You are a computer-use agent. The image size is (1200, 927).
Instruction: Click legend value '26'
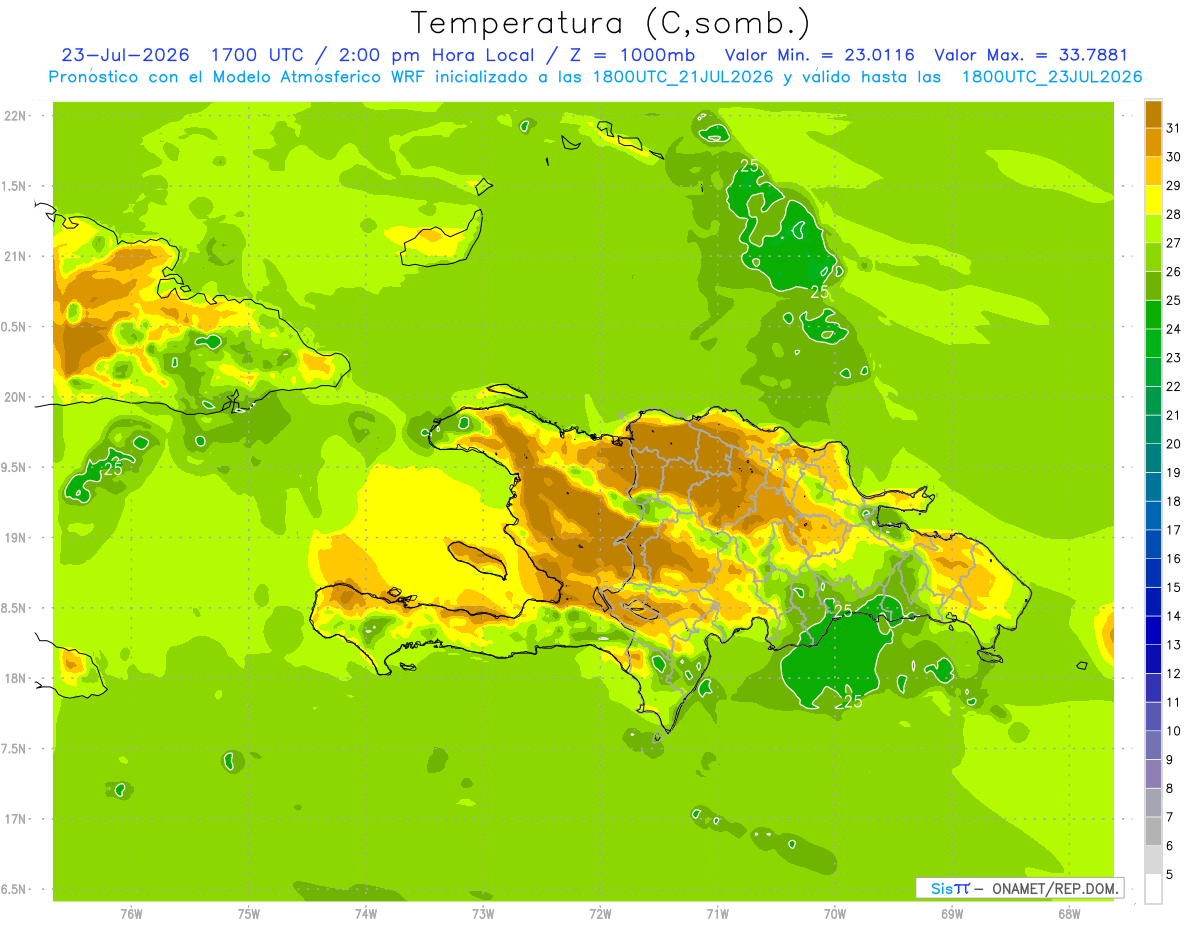pos(1173,271)
